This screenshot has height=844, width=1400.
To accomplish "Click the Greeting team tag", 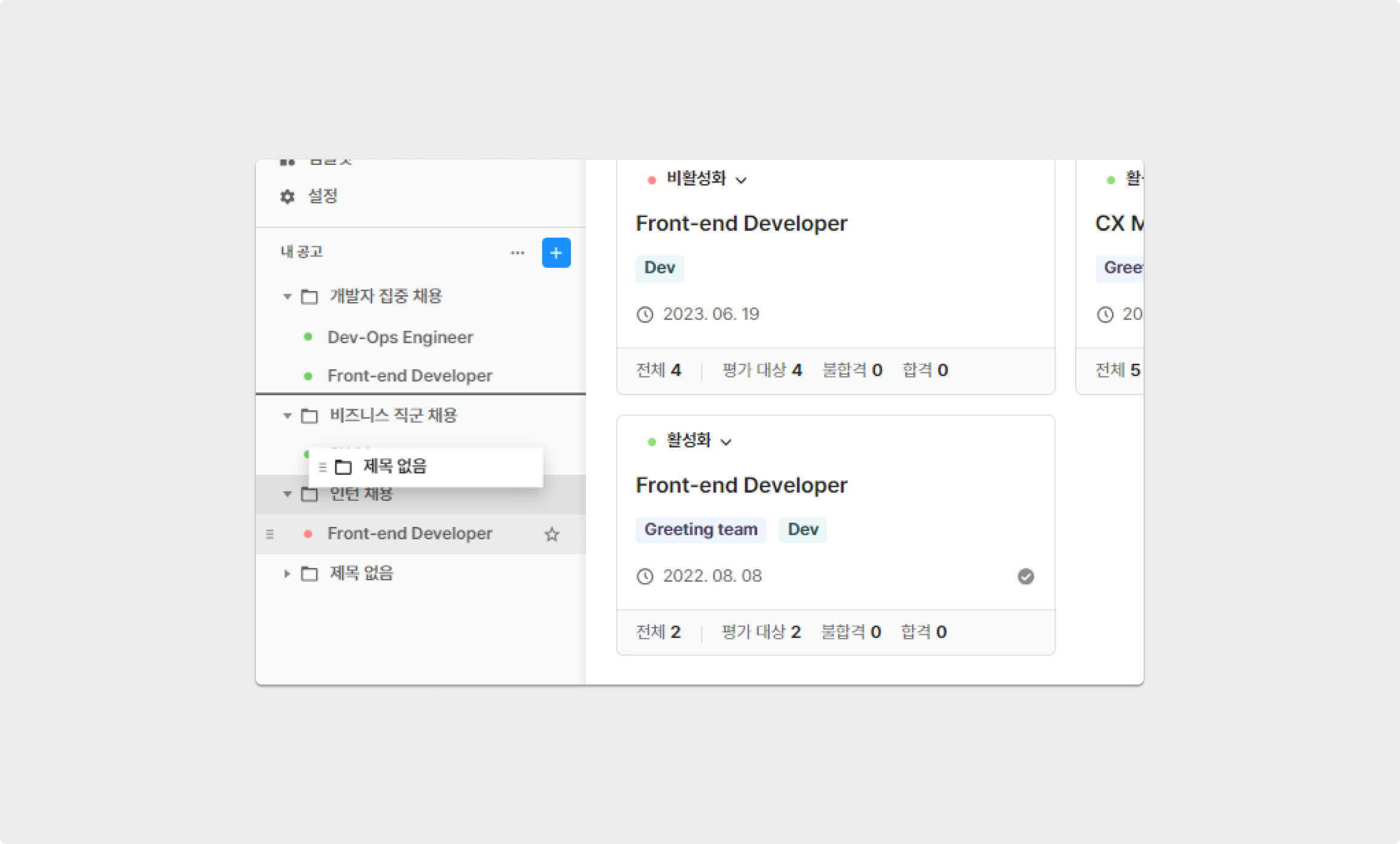I will (x=701, y=529).
